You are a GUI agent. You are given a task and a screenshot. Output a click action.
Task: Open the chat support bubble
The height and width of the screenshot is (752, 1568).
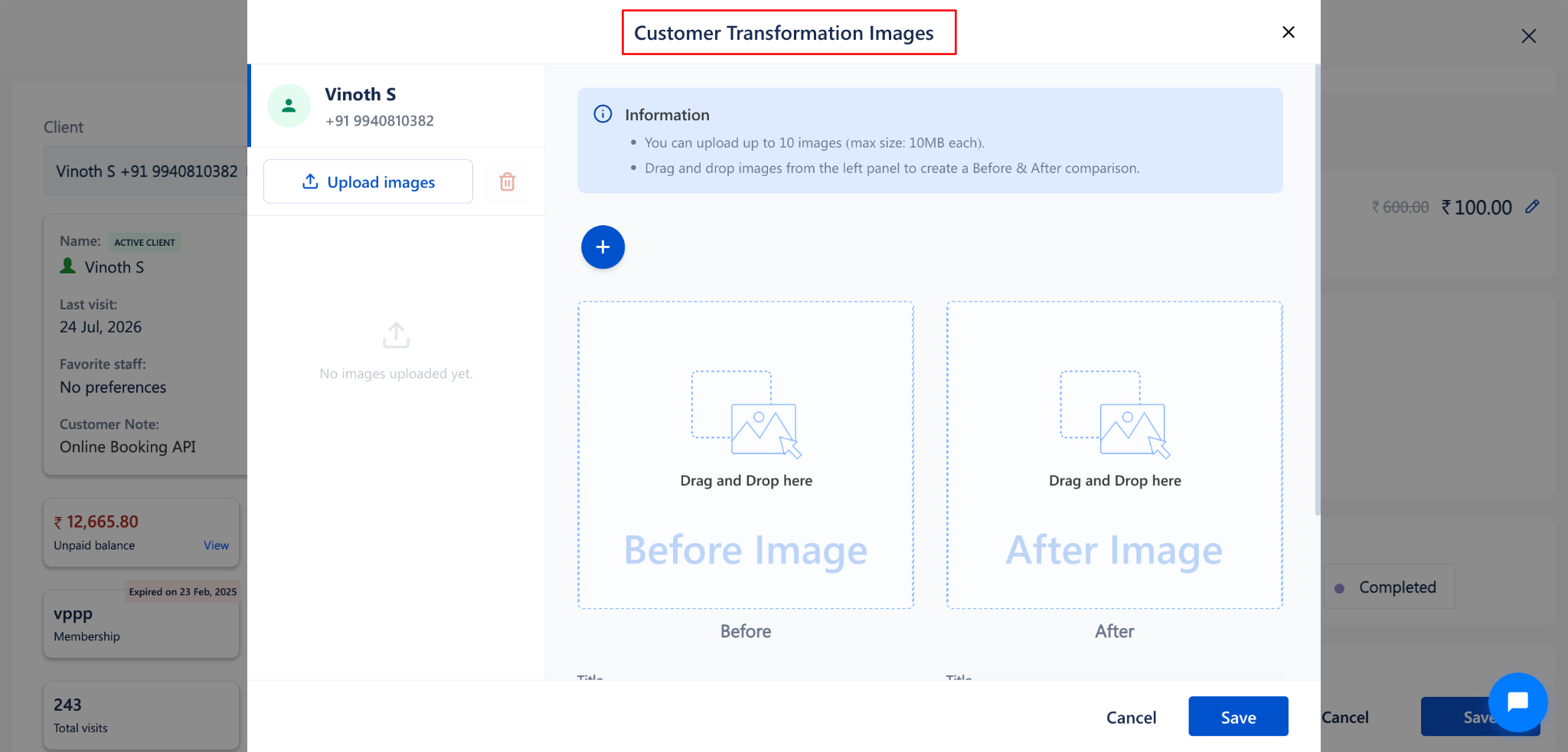point(1518,702)
